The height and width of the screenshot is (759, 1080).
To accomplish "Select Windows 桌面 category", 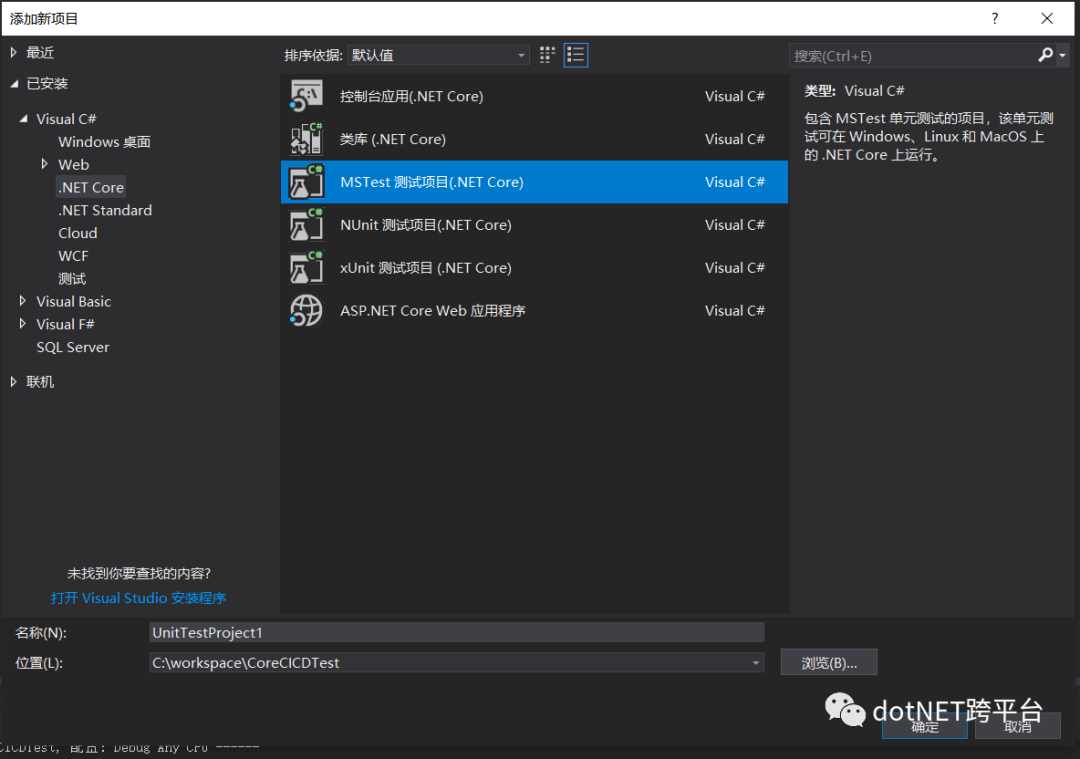I will click(x=104, y=142).
